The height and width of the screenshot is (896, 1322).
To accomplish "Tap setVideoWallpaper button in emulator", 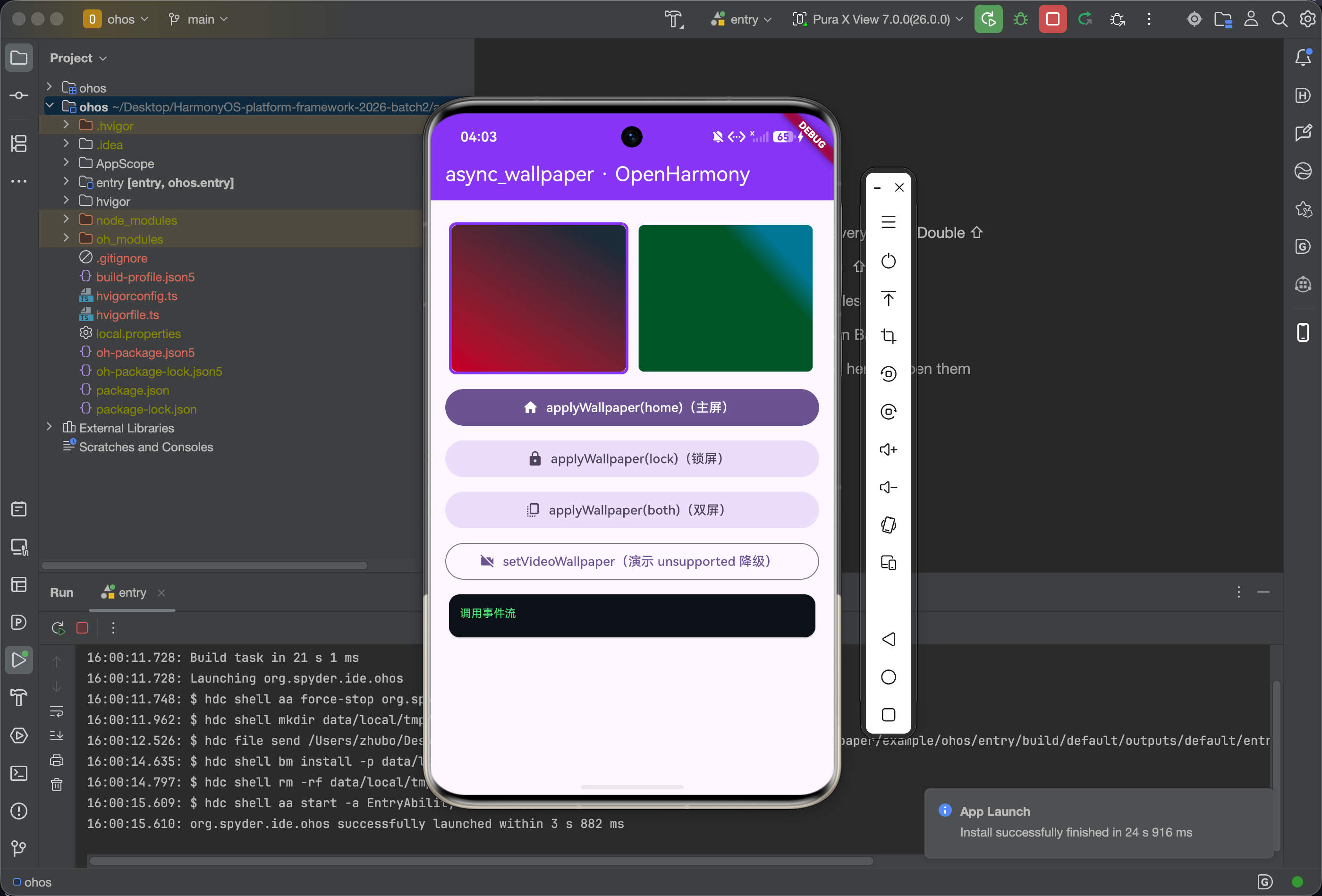I will coord(632,561).
